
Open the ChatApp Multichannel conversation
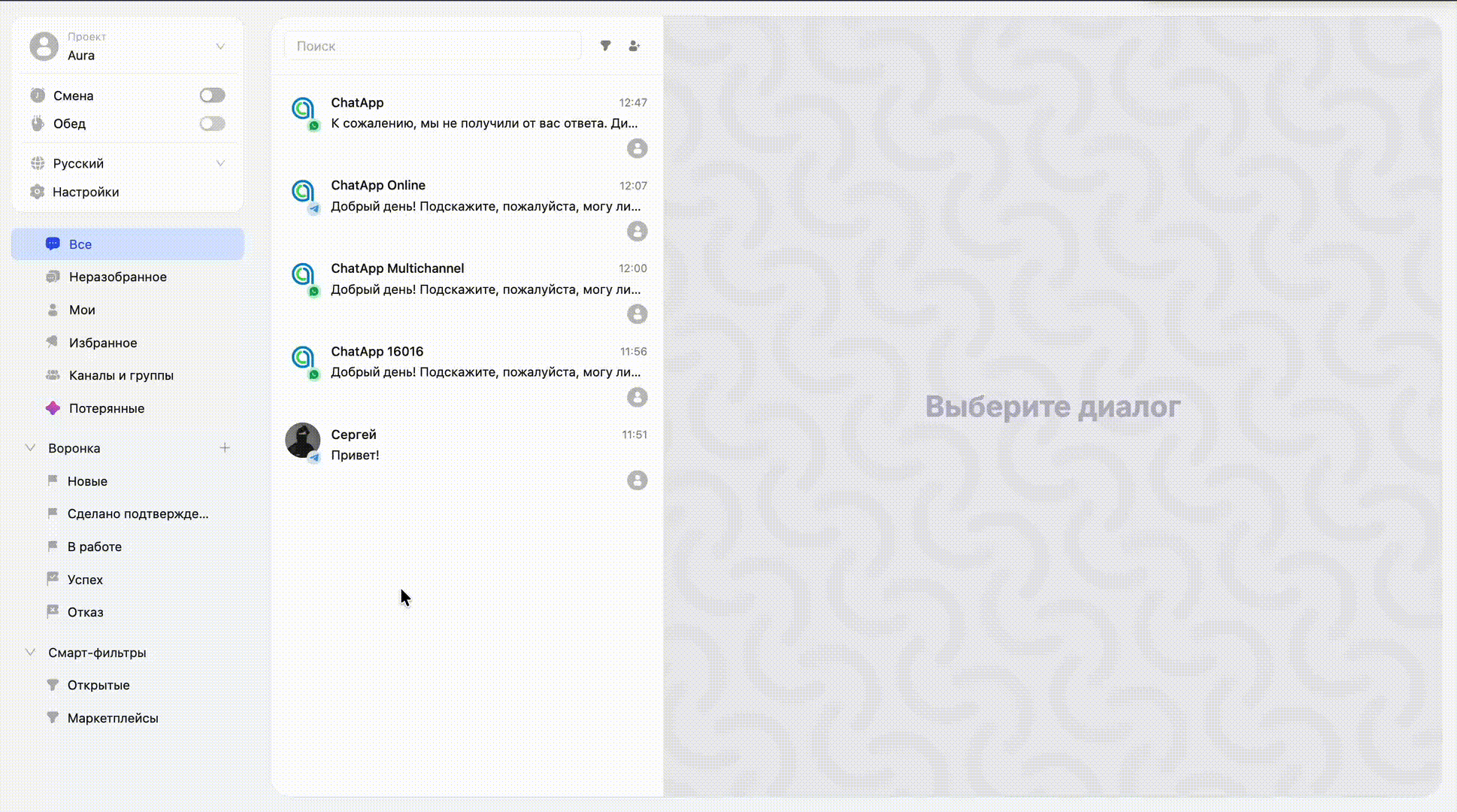point(466,289)
